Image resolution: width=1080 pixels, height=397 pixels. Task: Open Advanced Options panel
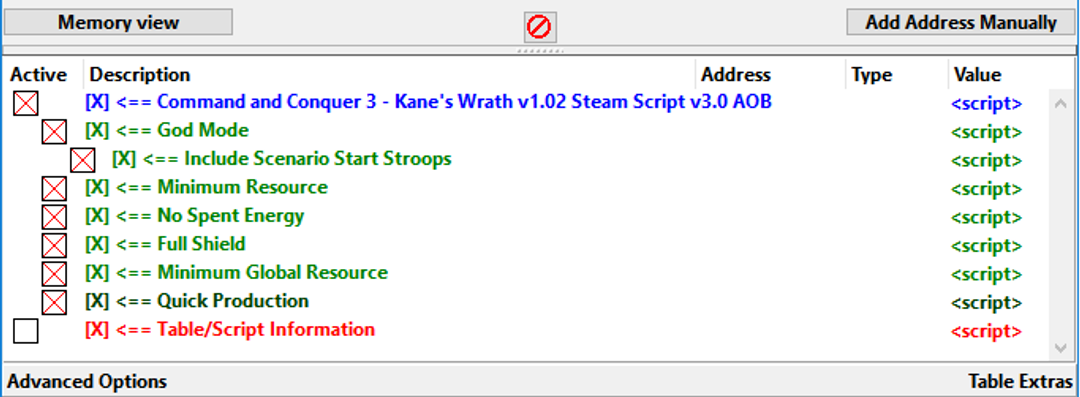(87, 381)
